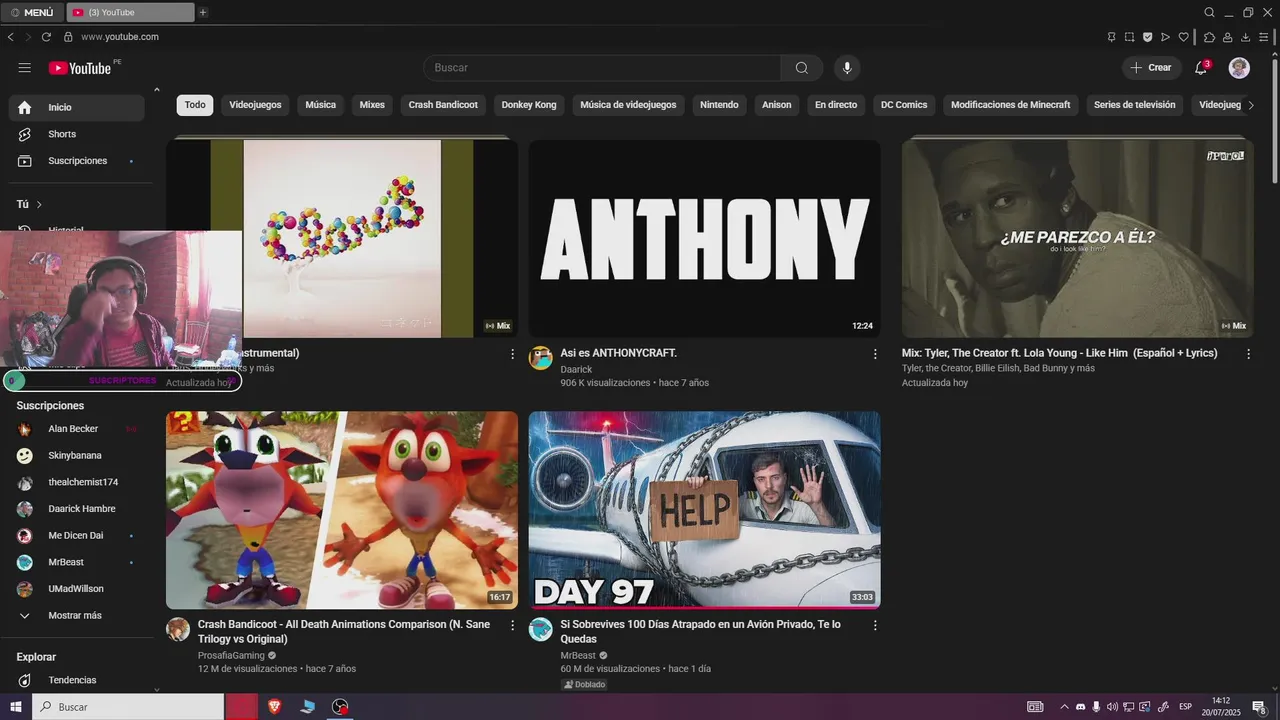
Task: Open more options for the MrBeast video
Action: (x=875, y=625)
